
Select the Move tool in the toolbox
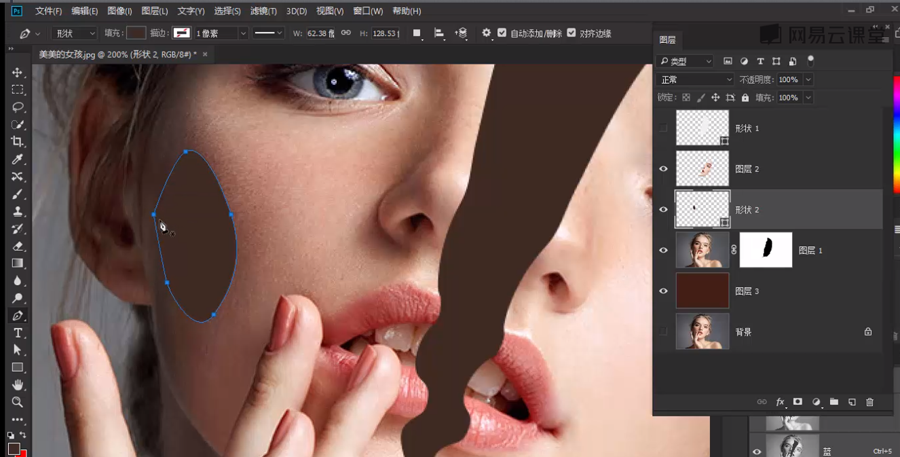[17, 73]
